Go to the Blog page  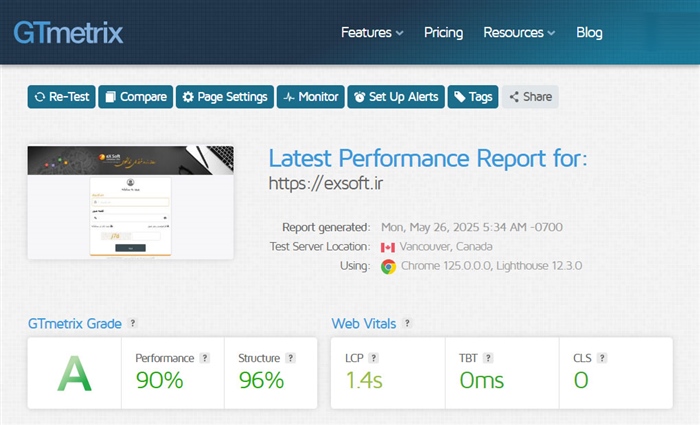pos(589,32)
